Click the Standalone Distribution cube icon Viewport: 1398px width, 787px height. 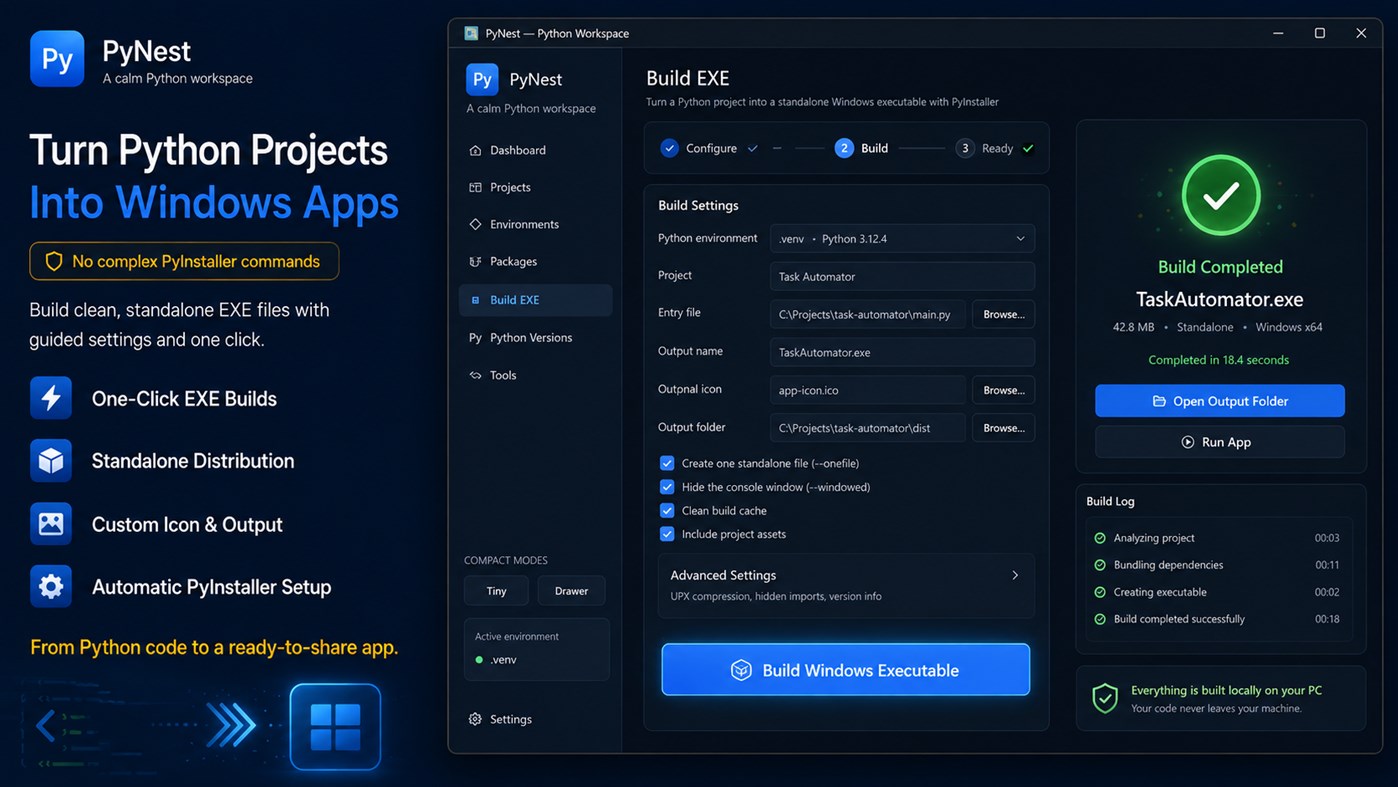(x=51, y=461)
